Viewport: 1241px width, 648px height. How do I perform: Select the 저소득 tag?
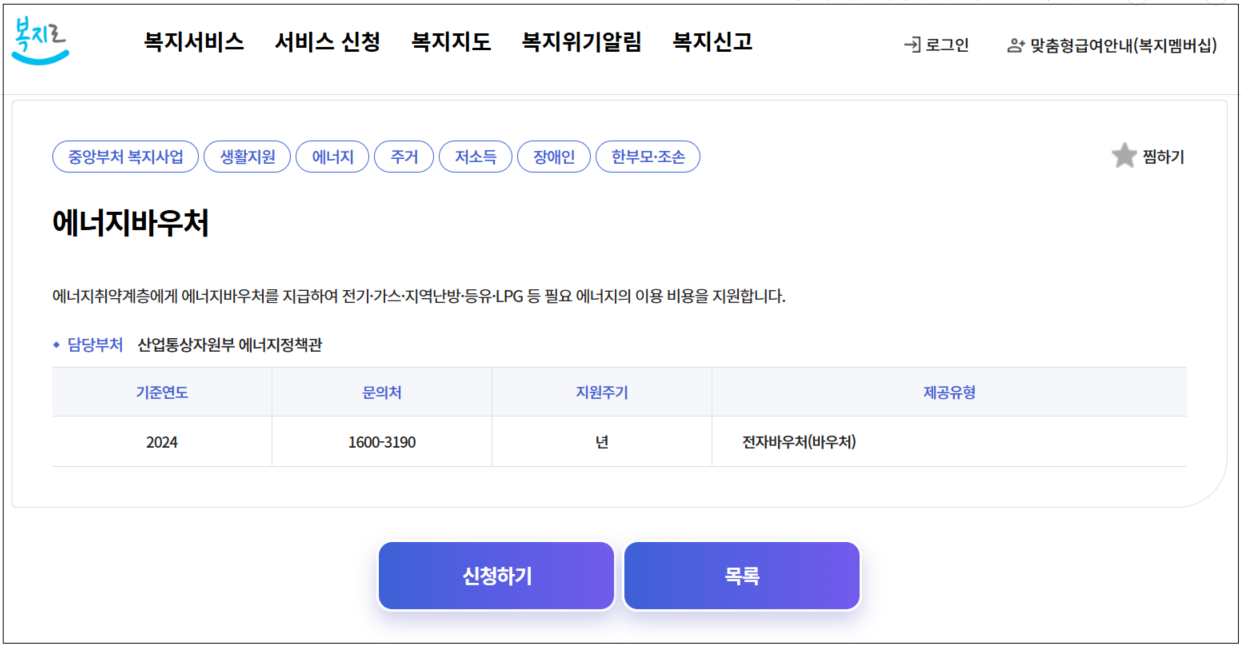coord(475,156)
